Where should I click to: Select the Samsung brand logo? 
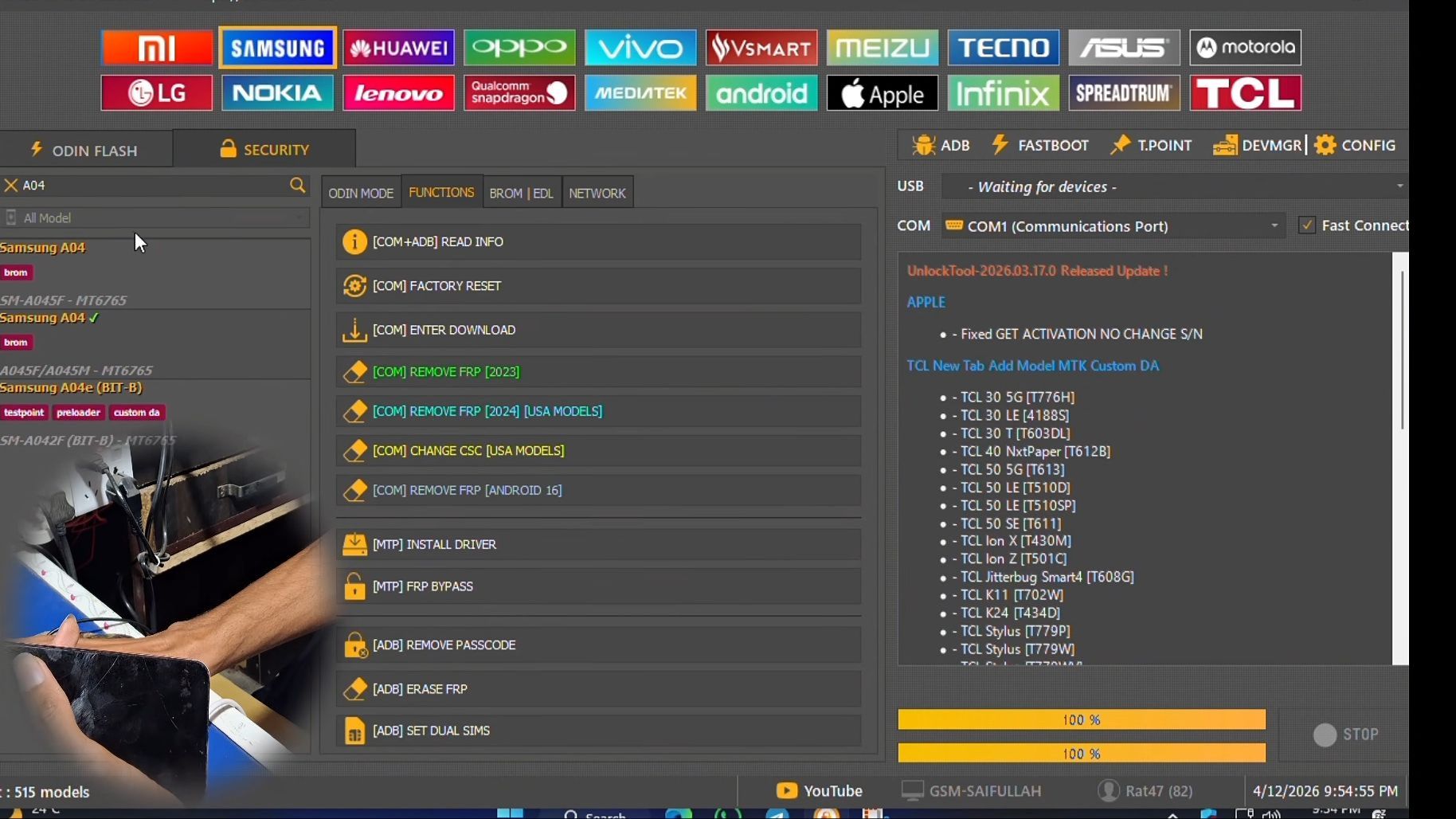coord(277,48)
